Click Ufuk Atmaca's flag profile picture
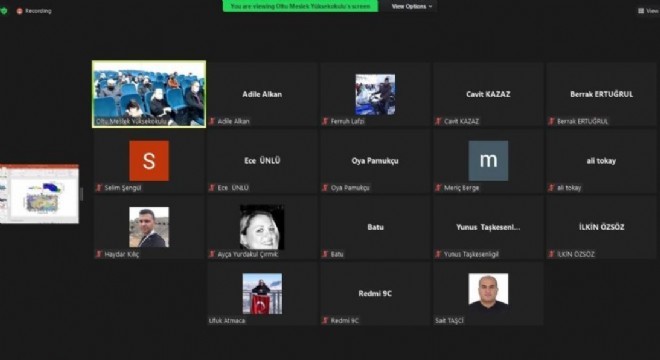The width and height of the screenshot is (660, 360). tap(262, 293)
